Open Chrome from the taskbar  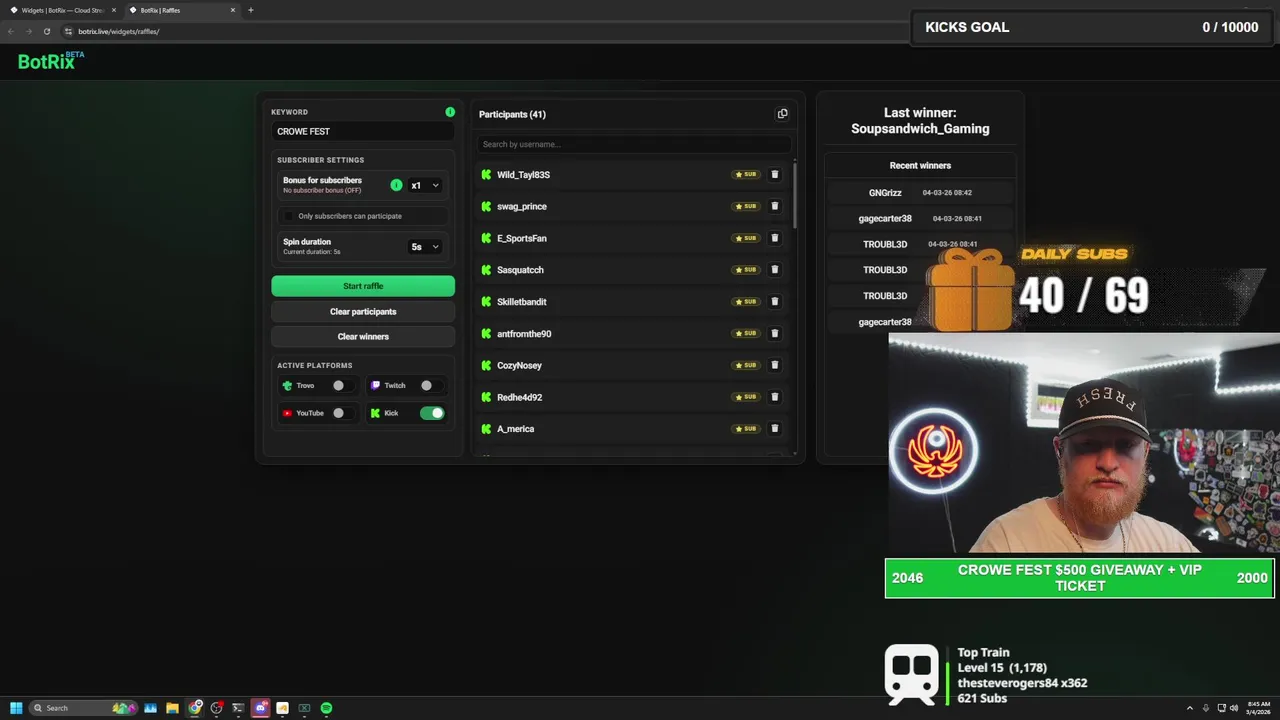tap(194, 708)
